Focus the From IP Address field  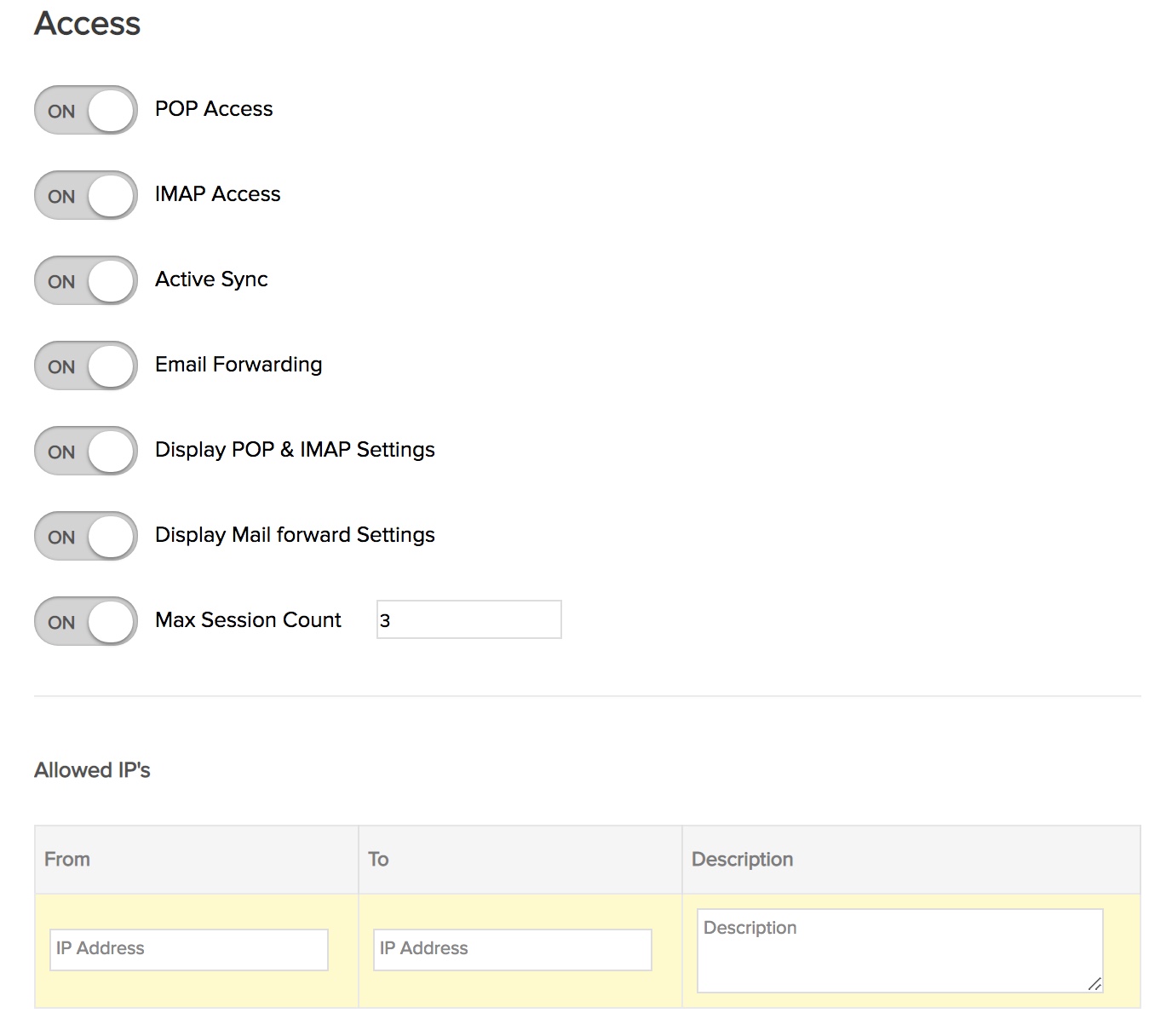tap(189, 949)
